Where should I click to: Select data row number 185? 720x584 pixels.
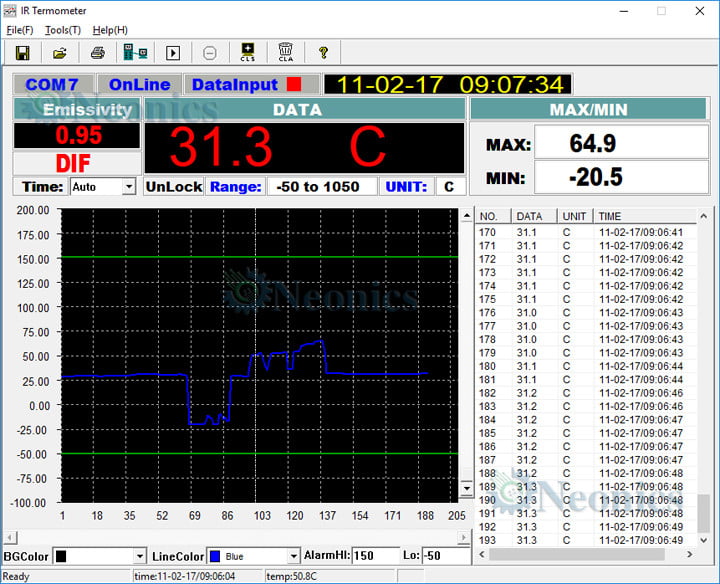[x=587, y=433]
